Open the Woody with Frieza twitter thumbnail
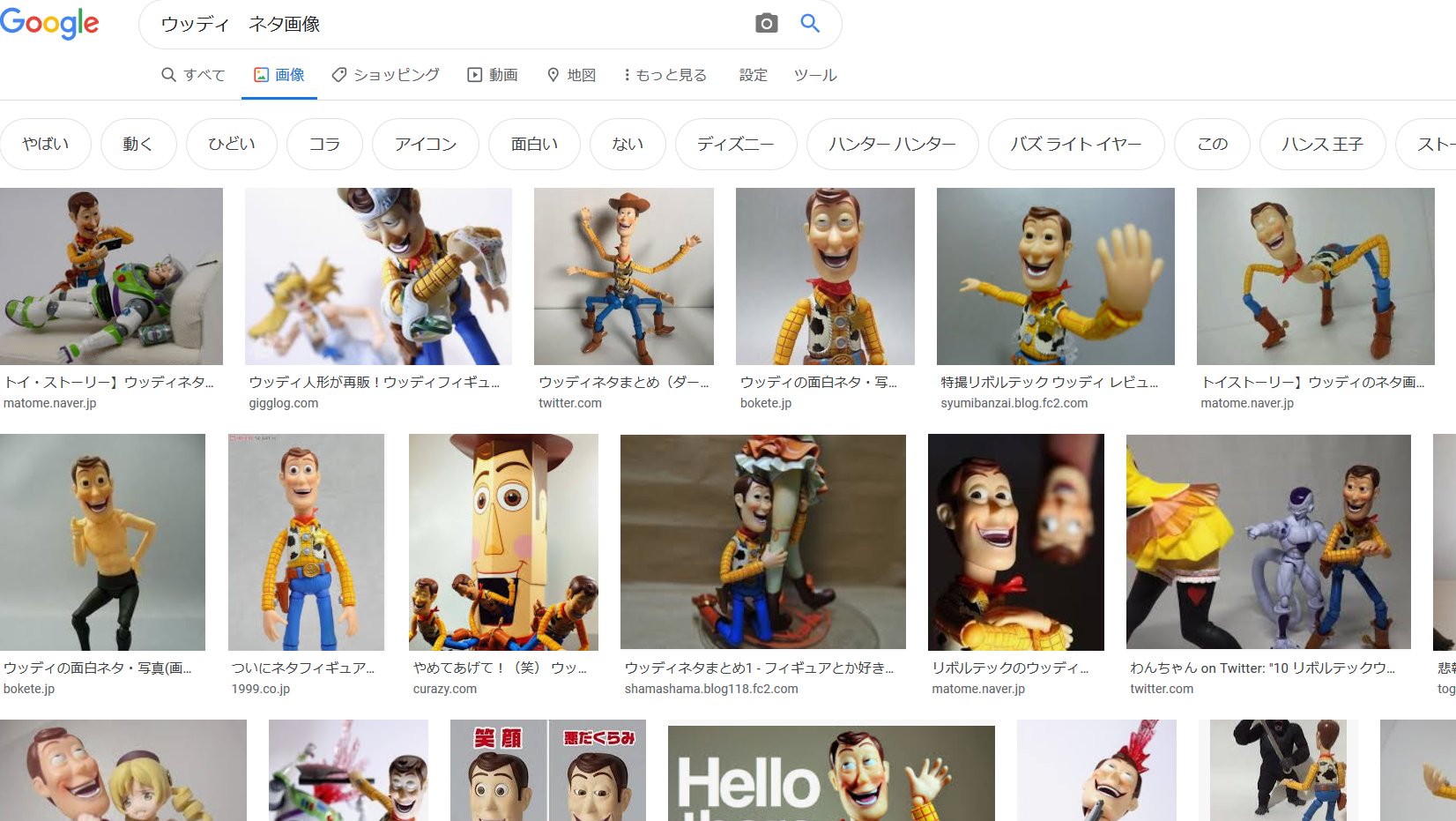 click(x=1268, y=542)
